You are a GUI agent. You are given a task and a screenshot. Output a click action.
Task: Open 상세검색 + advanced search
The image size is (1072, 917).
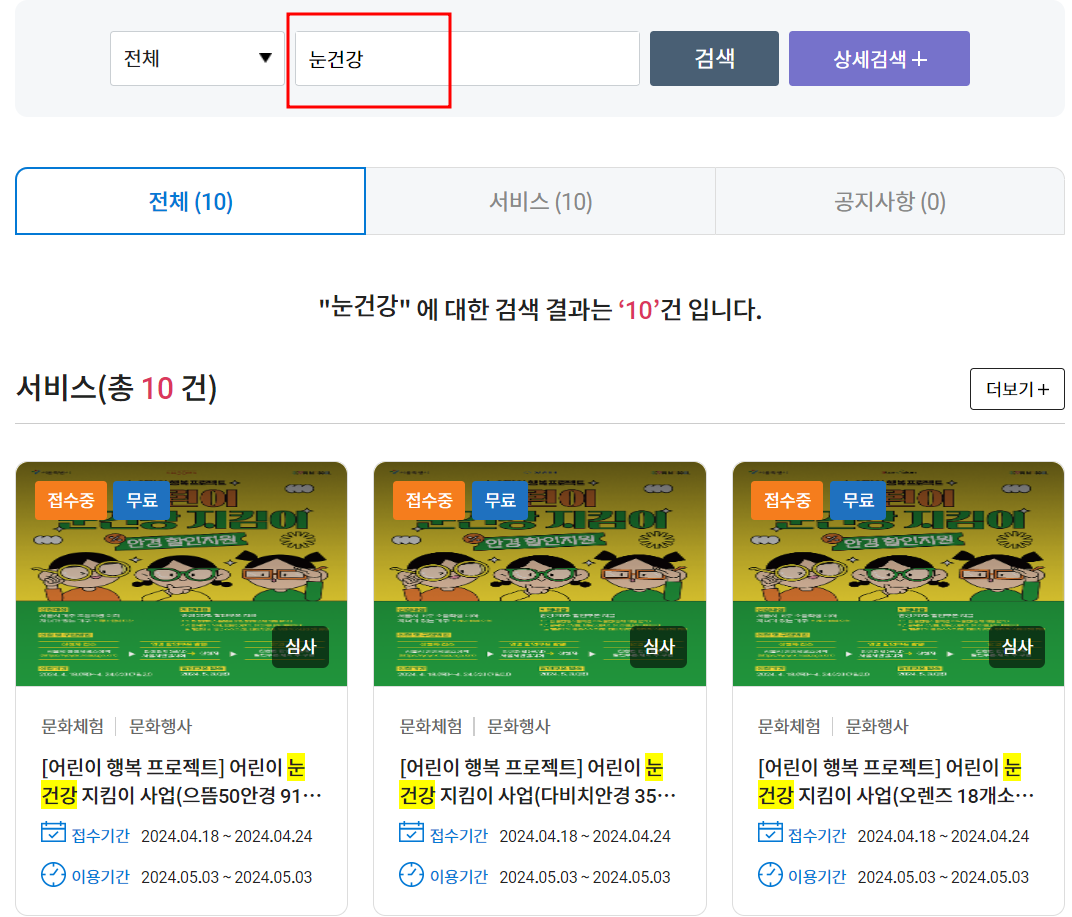tap(879, 58)
